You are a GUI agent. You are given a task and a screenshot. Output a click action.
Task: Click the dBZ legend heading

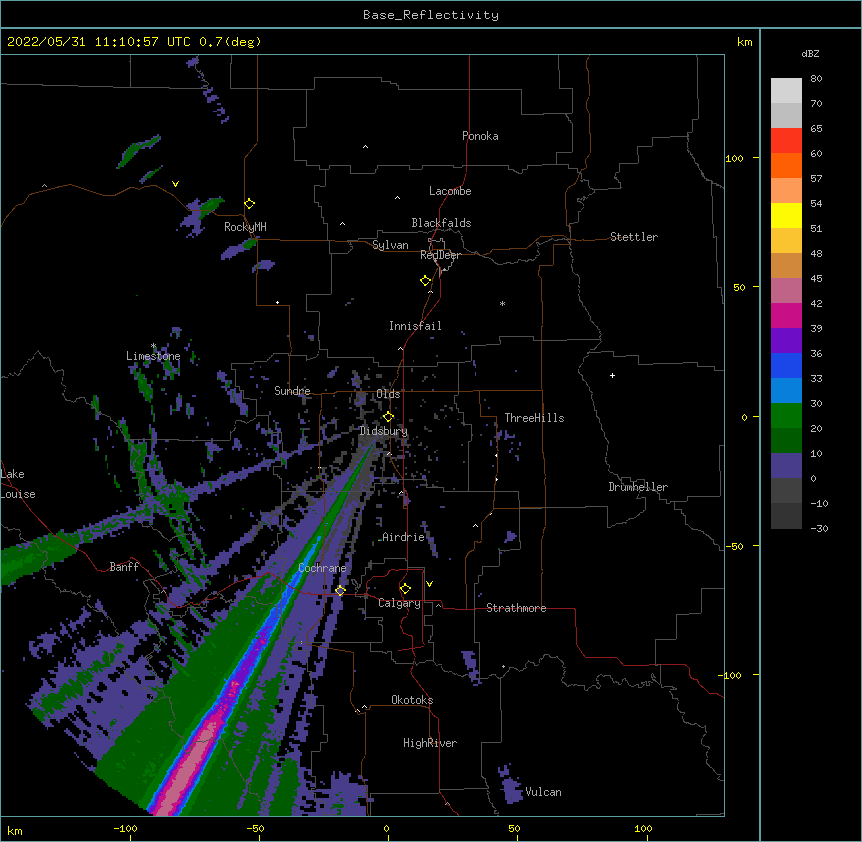coord(810,53)
